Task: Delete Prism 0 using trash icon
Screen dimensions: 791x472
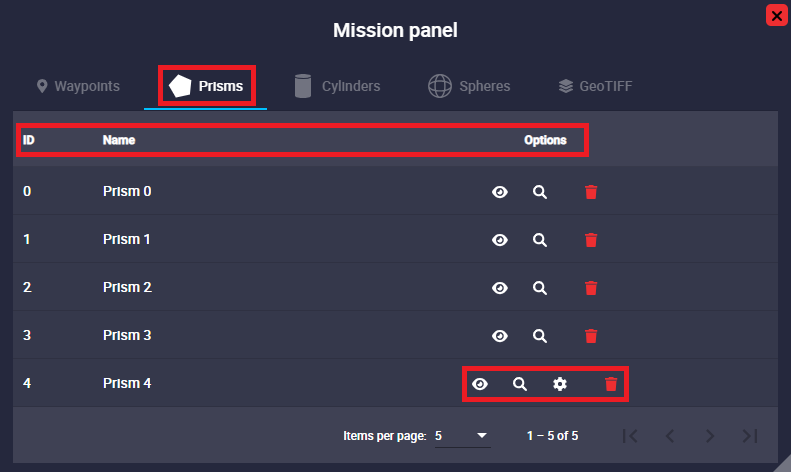Action: coord(591,192)
